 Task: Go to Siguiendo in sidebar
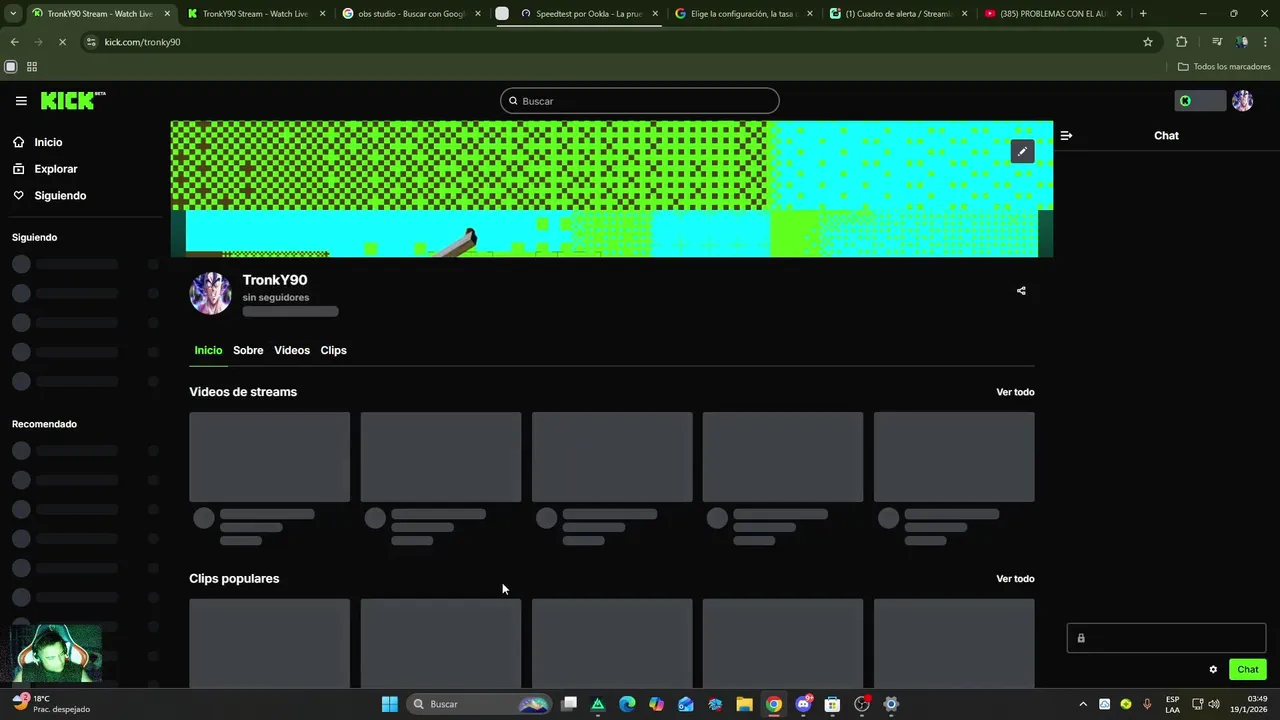[60, 195]
